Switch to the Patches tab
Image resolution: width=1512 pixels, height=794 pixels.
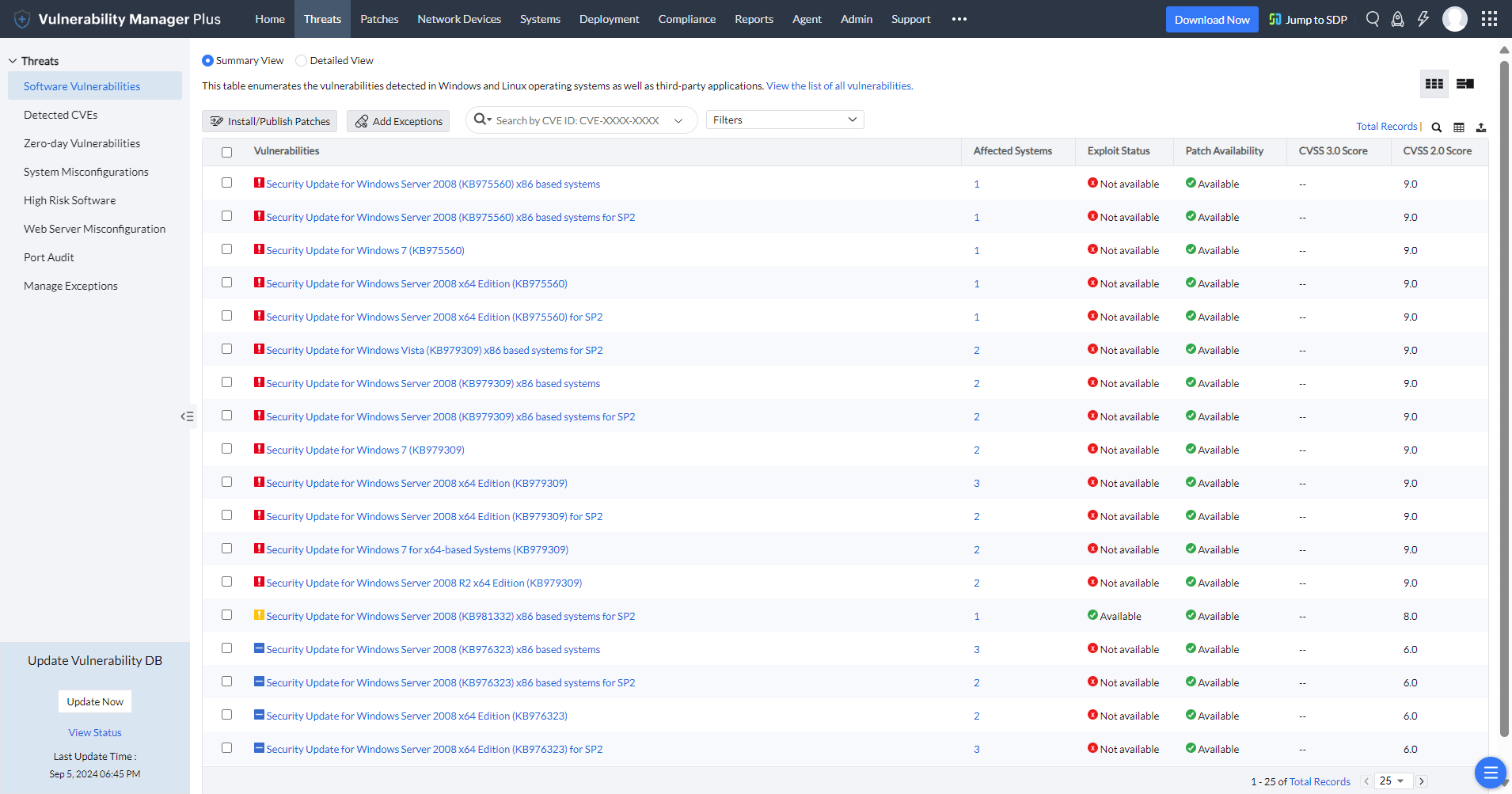pos(378,18)
